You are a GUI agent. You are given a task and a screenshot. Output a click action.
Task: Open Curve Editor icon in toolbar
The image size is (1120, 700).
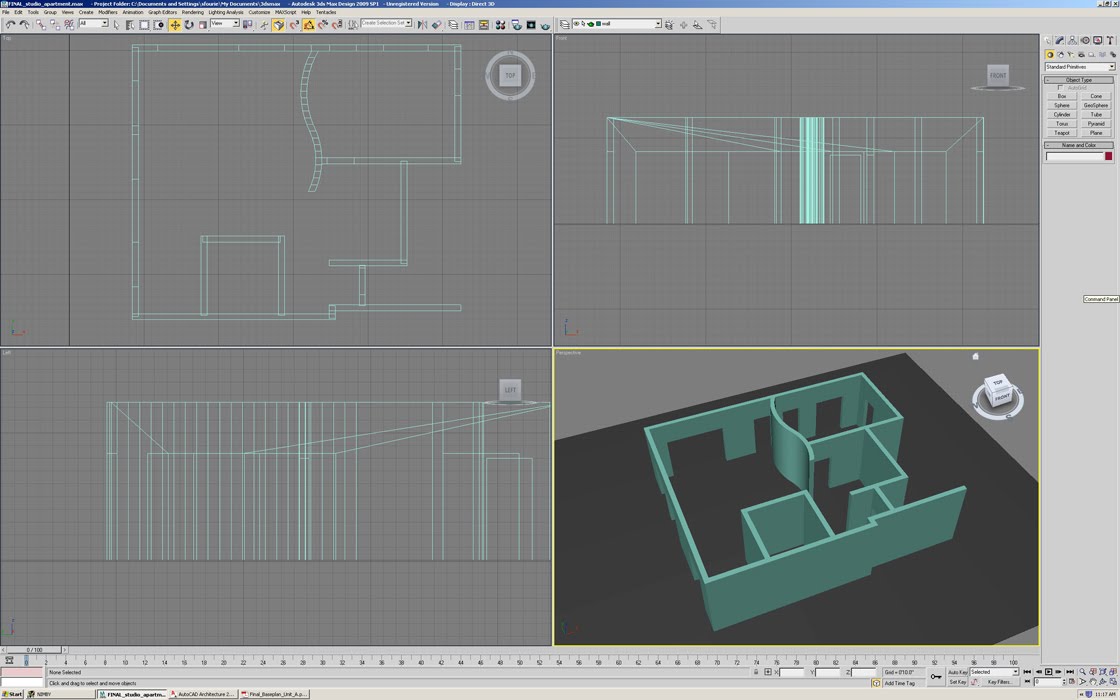pos(469,25)
